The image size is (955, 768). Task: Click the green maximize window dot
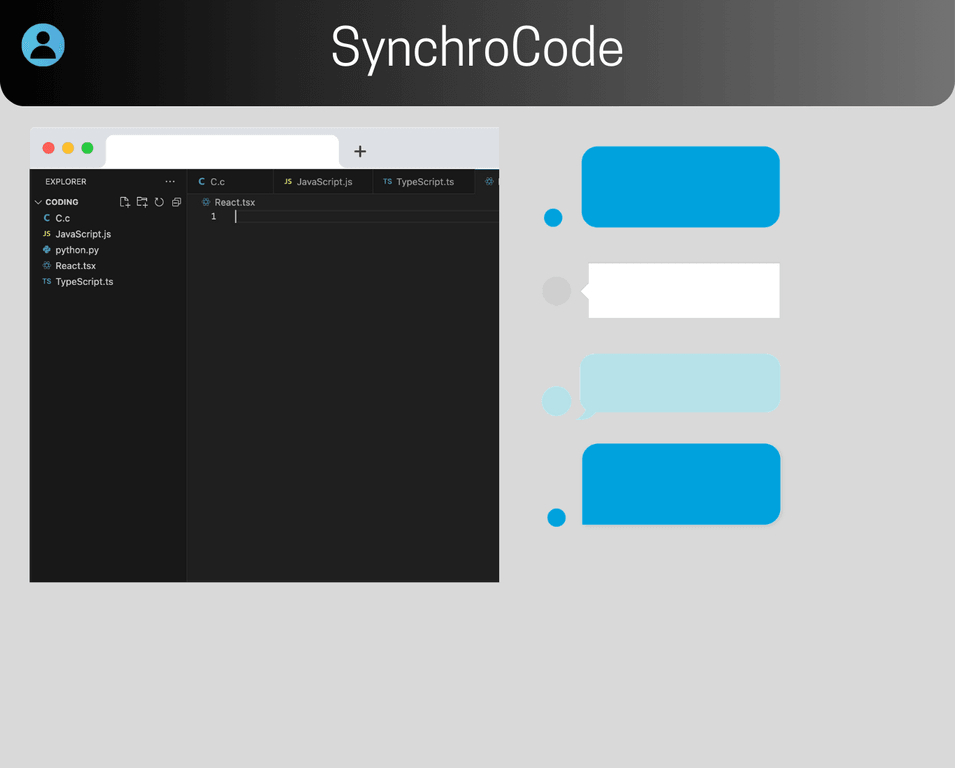point(88,148)
